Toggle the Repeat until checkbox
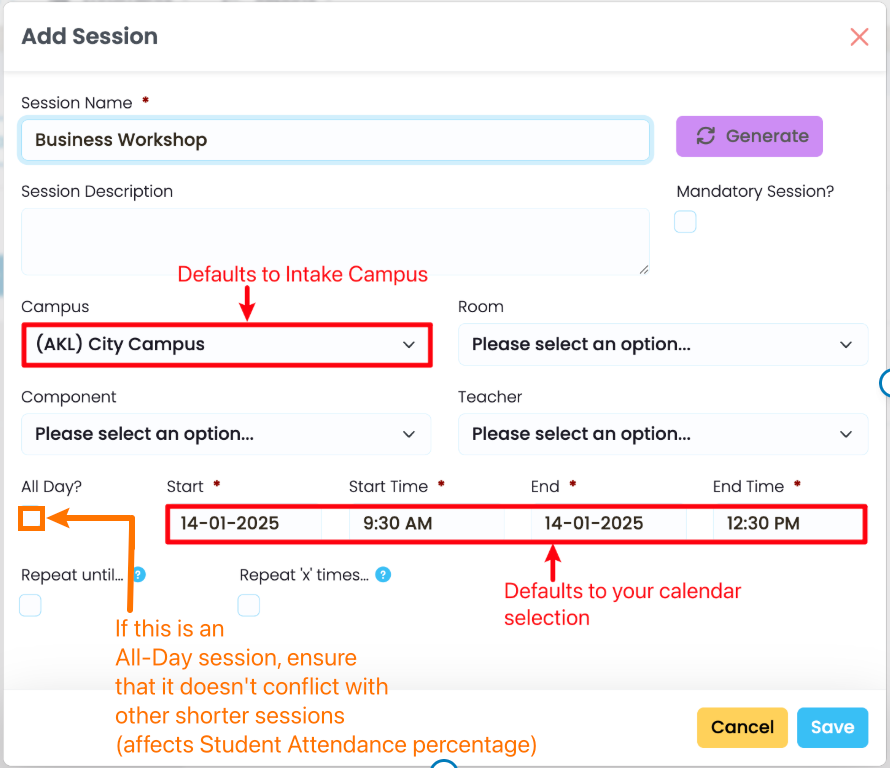The height and width of the screenshot is (768, 890). pyautogui.click(x=31, y=605)
